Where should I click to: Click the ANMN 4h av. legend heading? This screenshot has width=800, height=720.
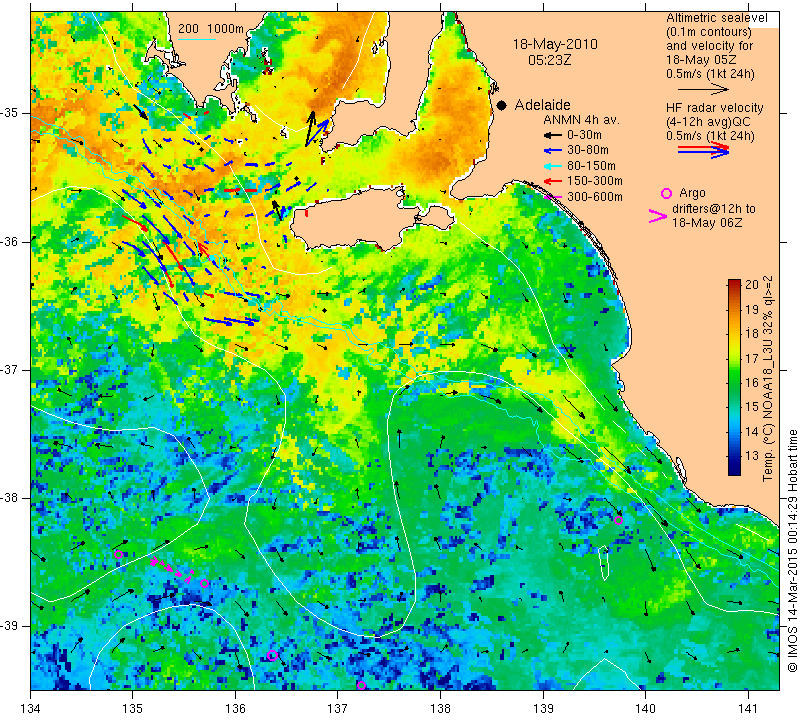pos(581,120)
